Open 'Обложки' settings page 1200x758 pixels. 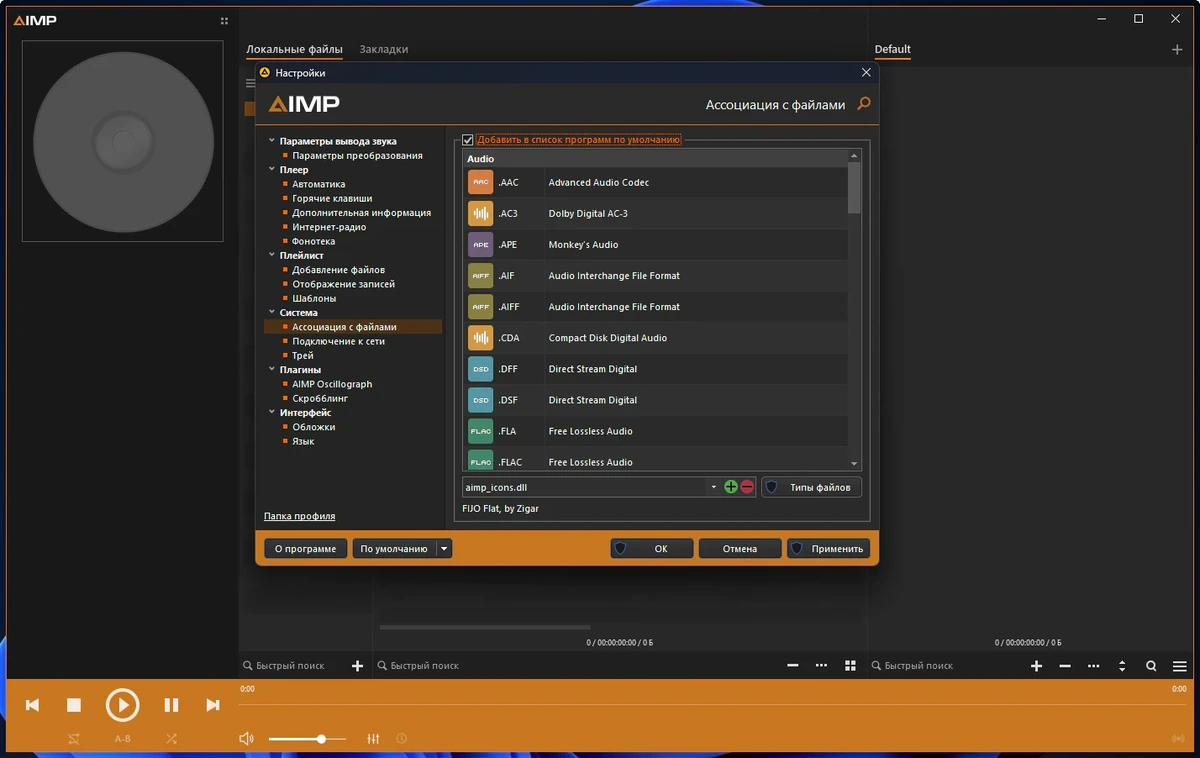click(313, 427)
